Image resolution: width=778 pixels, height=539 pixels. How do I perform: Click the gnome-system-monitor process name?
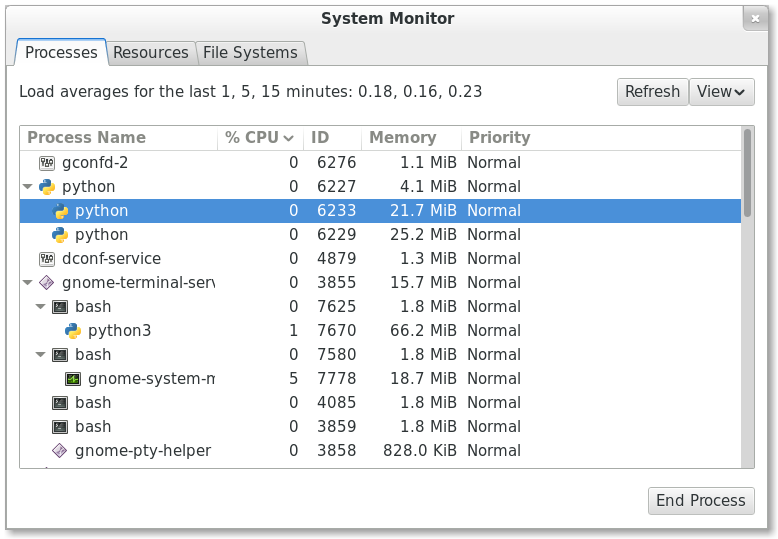(151, 379)
